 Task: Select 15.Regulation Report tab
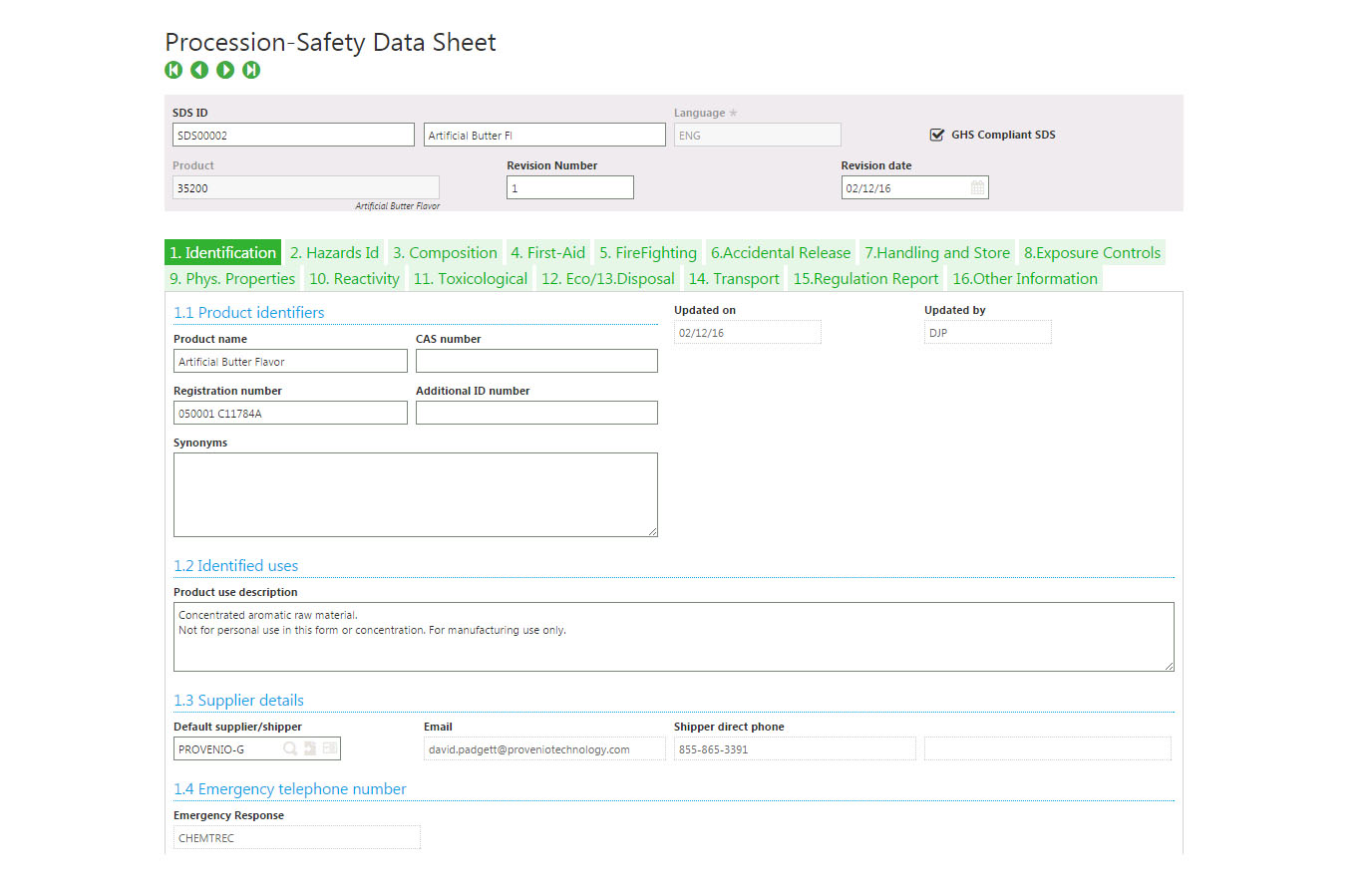point(865,279)
